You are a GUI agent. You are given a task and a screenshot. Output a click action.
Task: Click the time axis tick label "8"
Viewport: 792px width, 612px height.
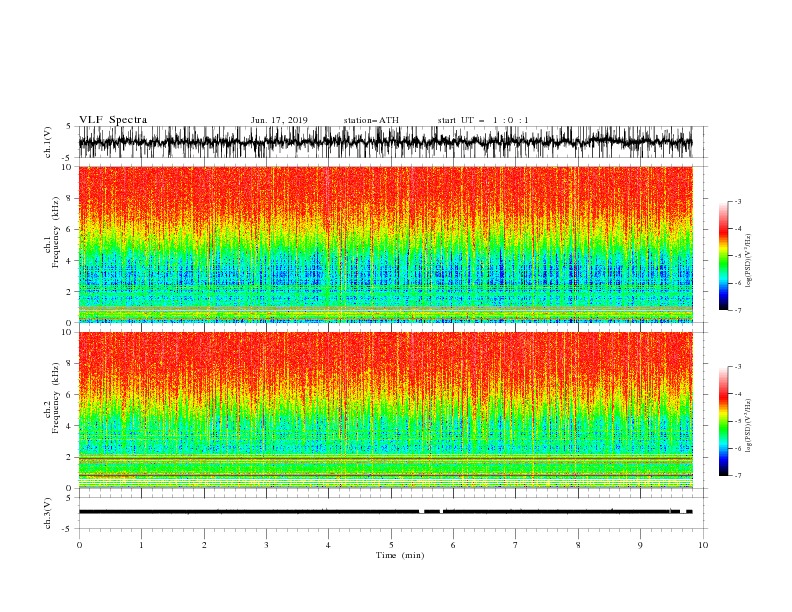(x=578, y=545)
